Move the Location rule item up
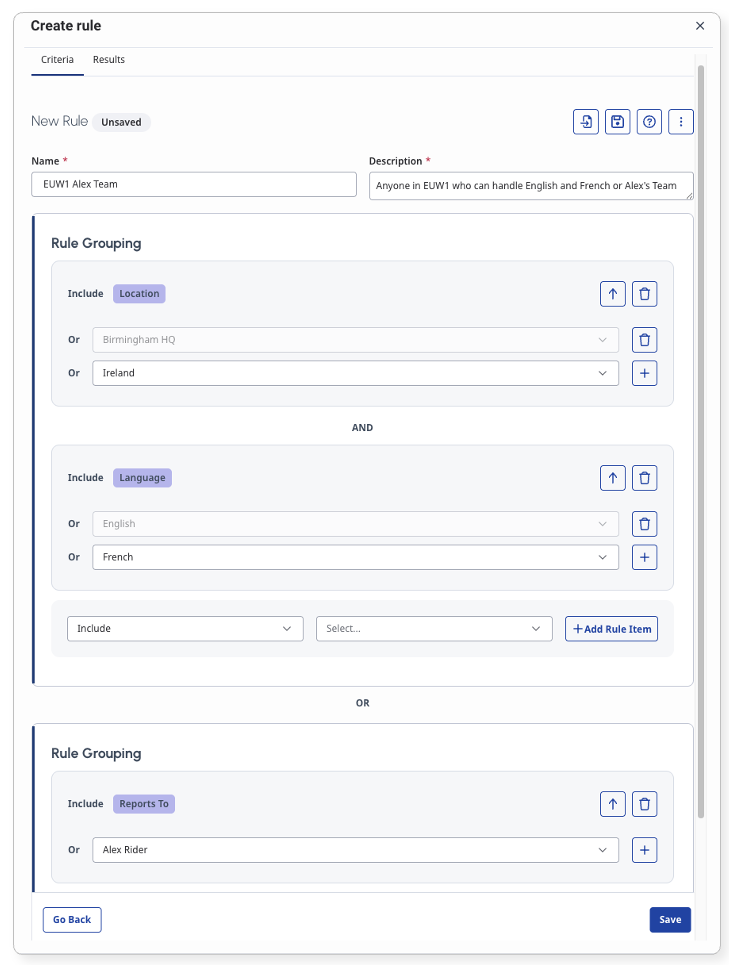This screenshot has height=965, width=729. coord(613,294)
